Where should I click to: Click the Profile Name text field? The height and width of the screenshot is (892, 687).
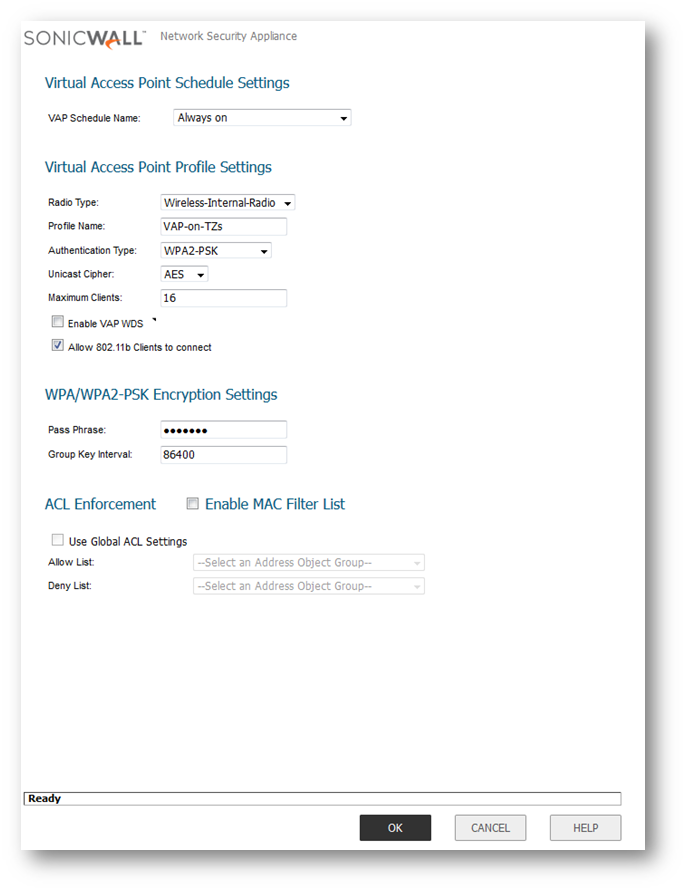[223, 227]
